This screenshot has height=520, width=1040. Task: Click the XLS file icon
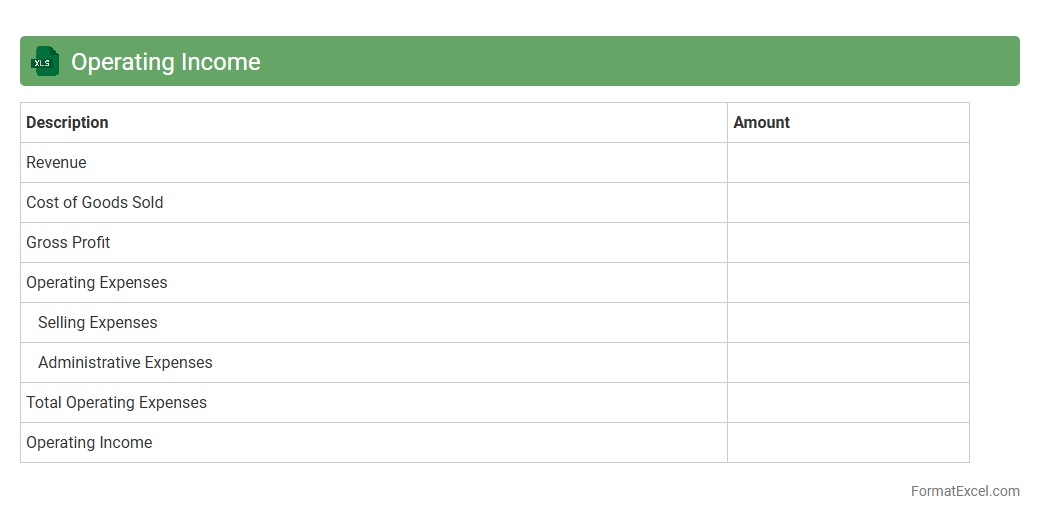click(x=45, y=62)
